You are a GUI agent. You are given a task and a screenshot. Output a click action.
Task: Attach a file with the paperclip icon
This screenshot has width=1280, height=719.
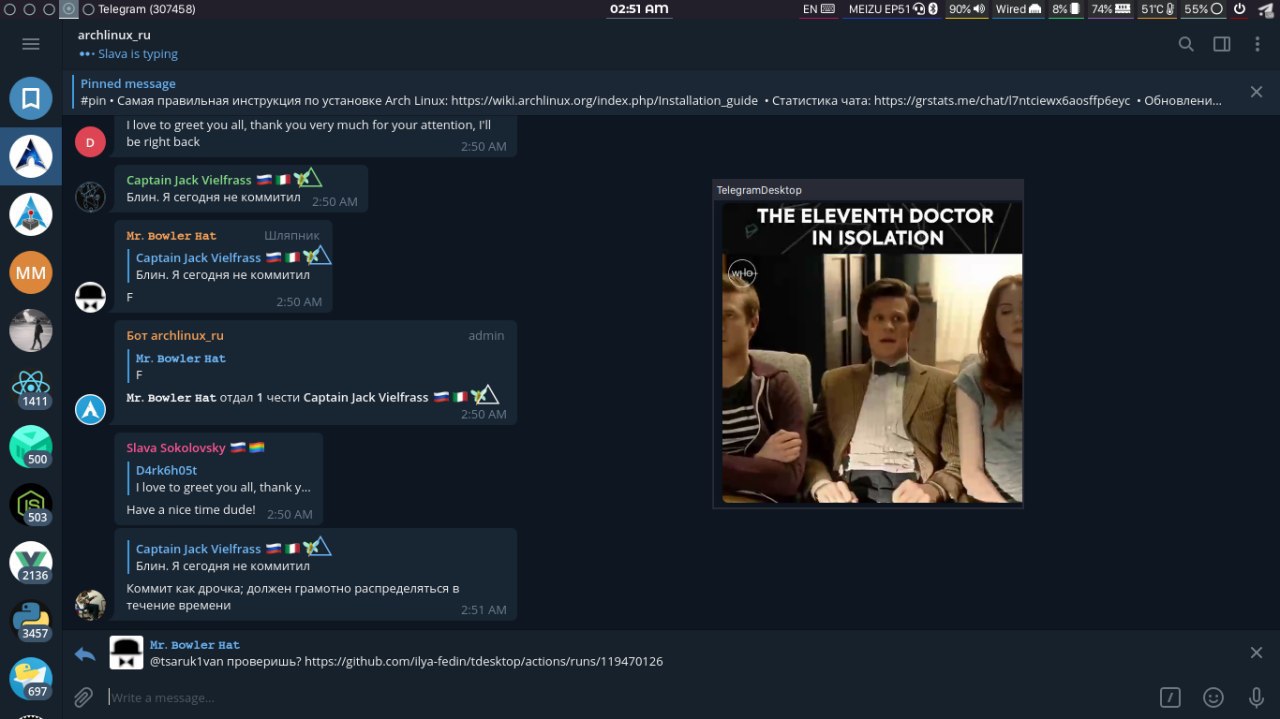pos(84,697)
